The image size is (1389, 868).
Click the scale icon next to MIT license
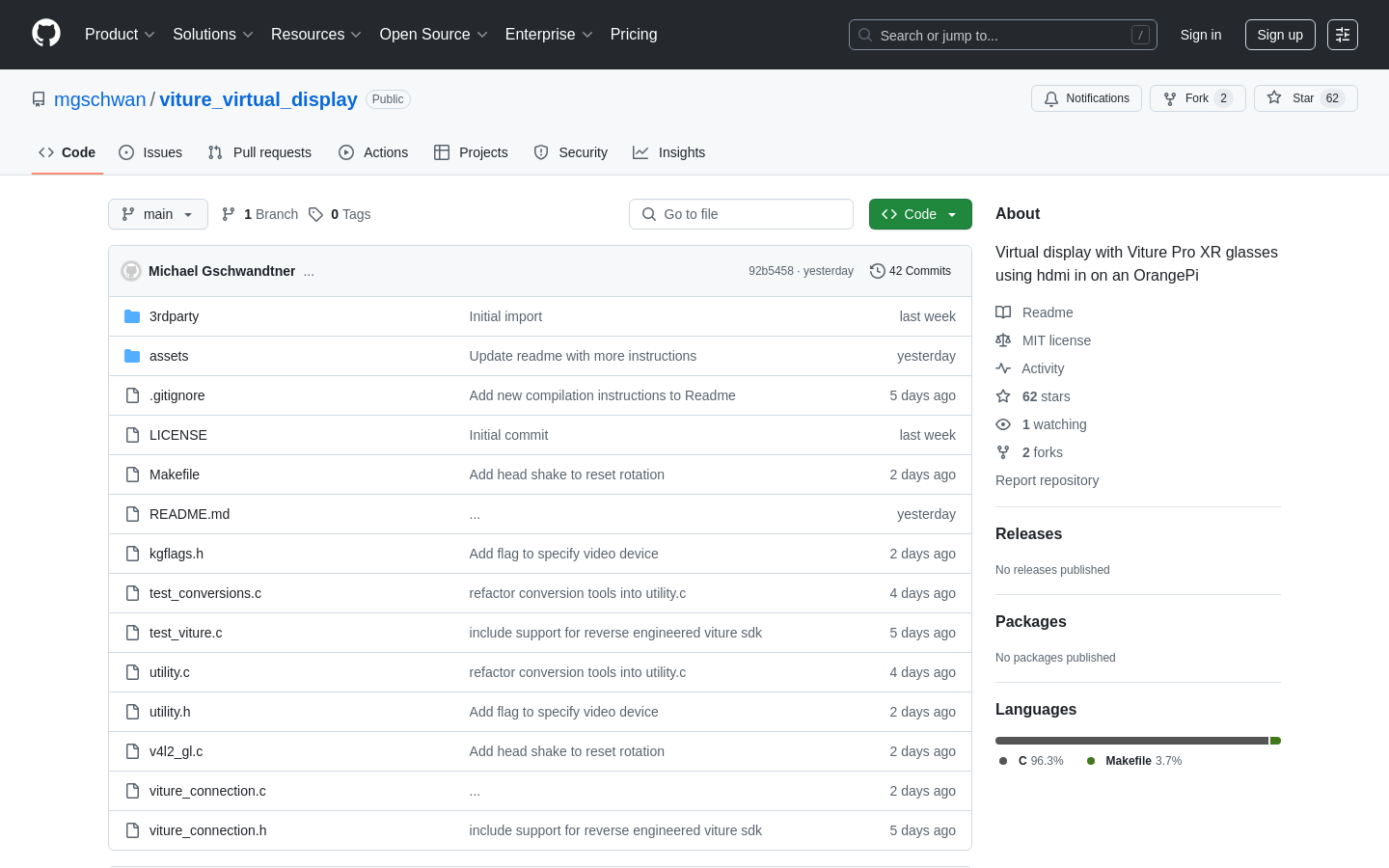tap(1003, 340)
